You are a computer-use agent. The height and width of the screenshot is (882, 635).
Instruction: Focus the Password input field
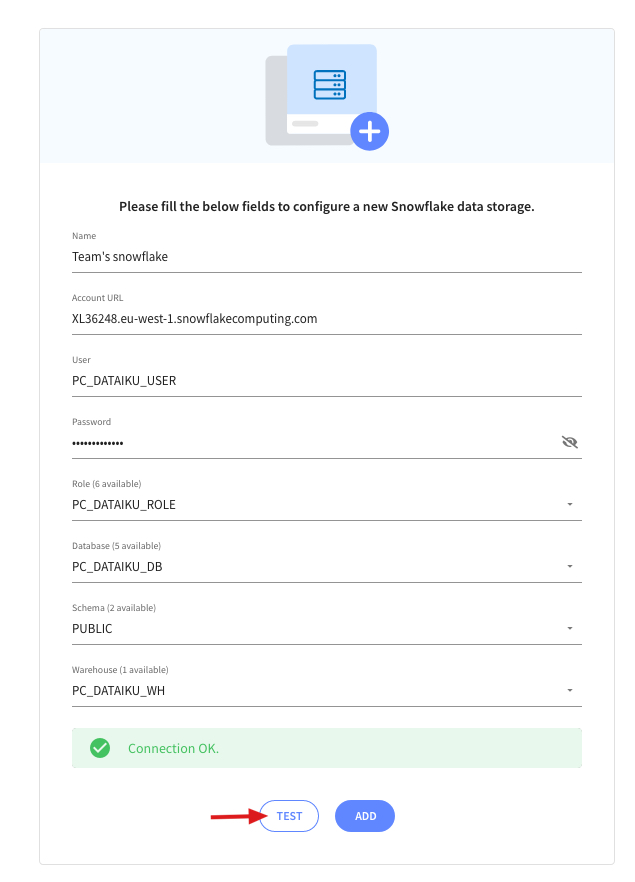[315, 443]
